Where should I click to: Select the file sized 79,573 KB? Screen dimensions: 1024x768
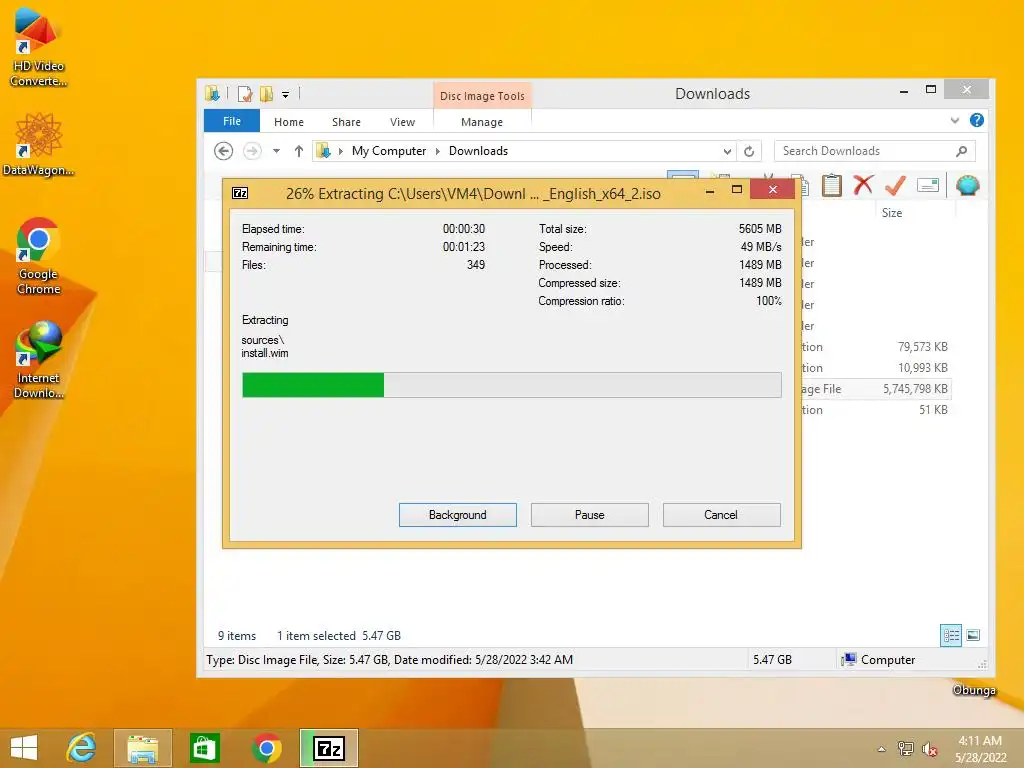click(x=921, y=347)
